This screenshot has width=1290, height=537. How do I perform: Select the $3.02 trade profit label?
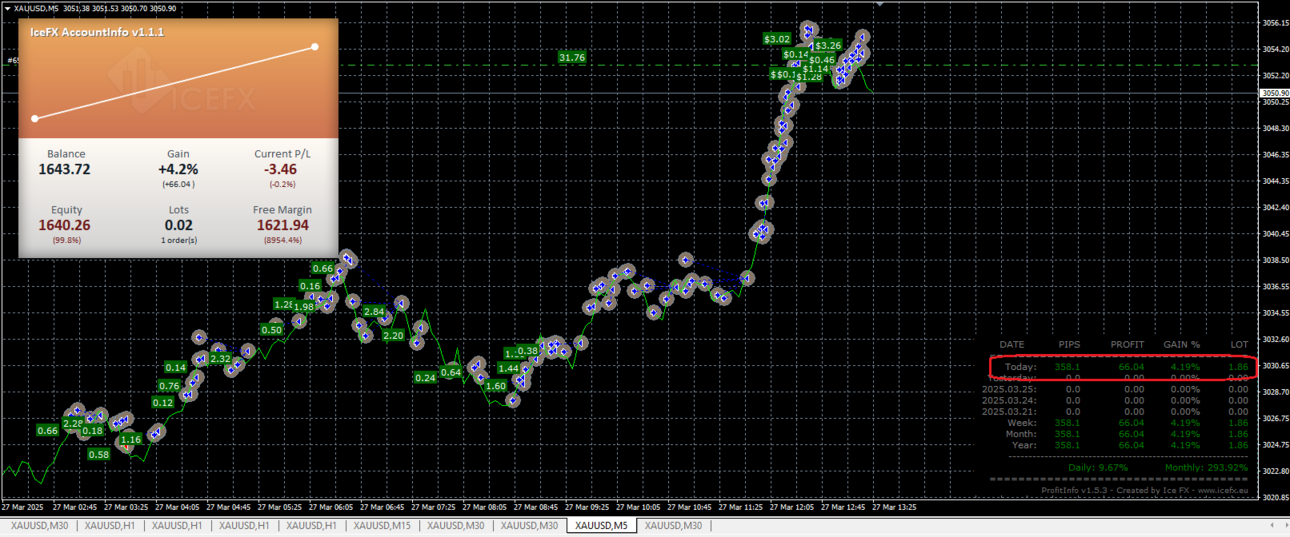coord(777,39)
